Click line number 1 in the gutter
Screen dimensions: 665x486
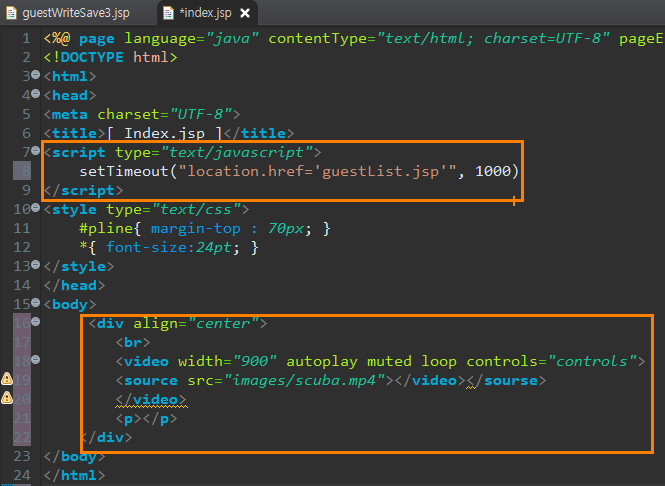click(x=26, y=39)
